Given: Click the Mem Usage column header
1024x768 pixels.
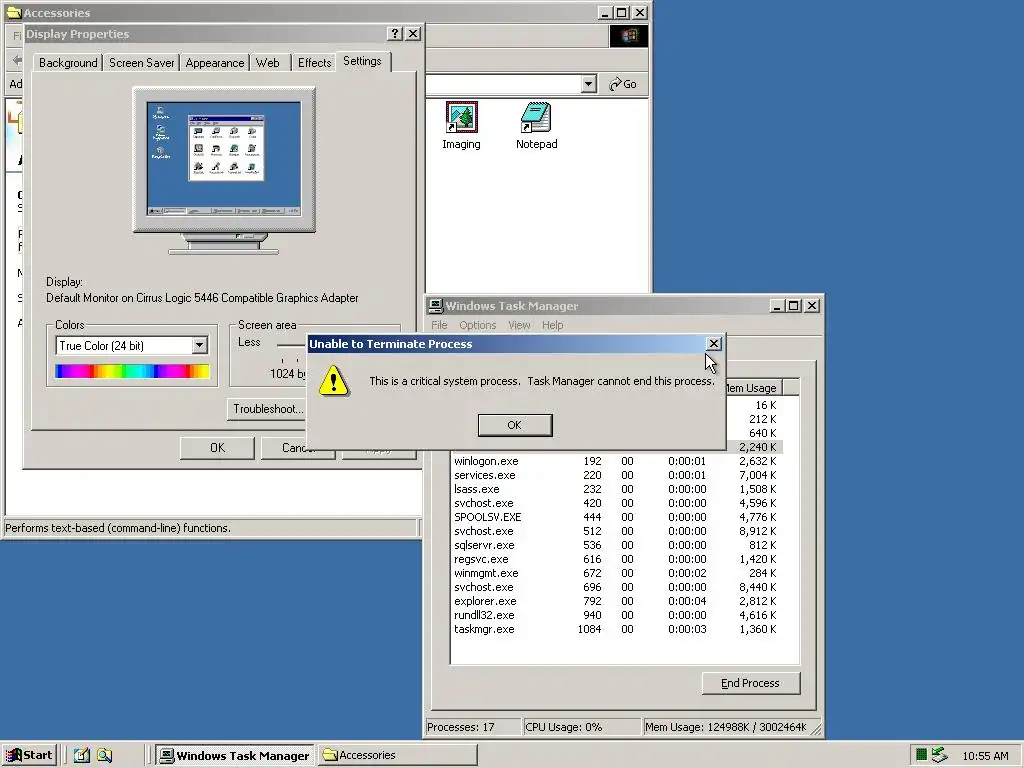Looking at the screenshot, I should point(753,388).
